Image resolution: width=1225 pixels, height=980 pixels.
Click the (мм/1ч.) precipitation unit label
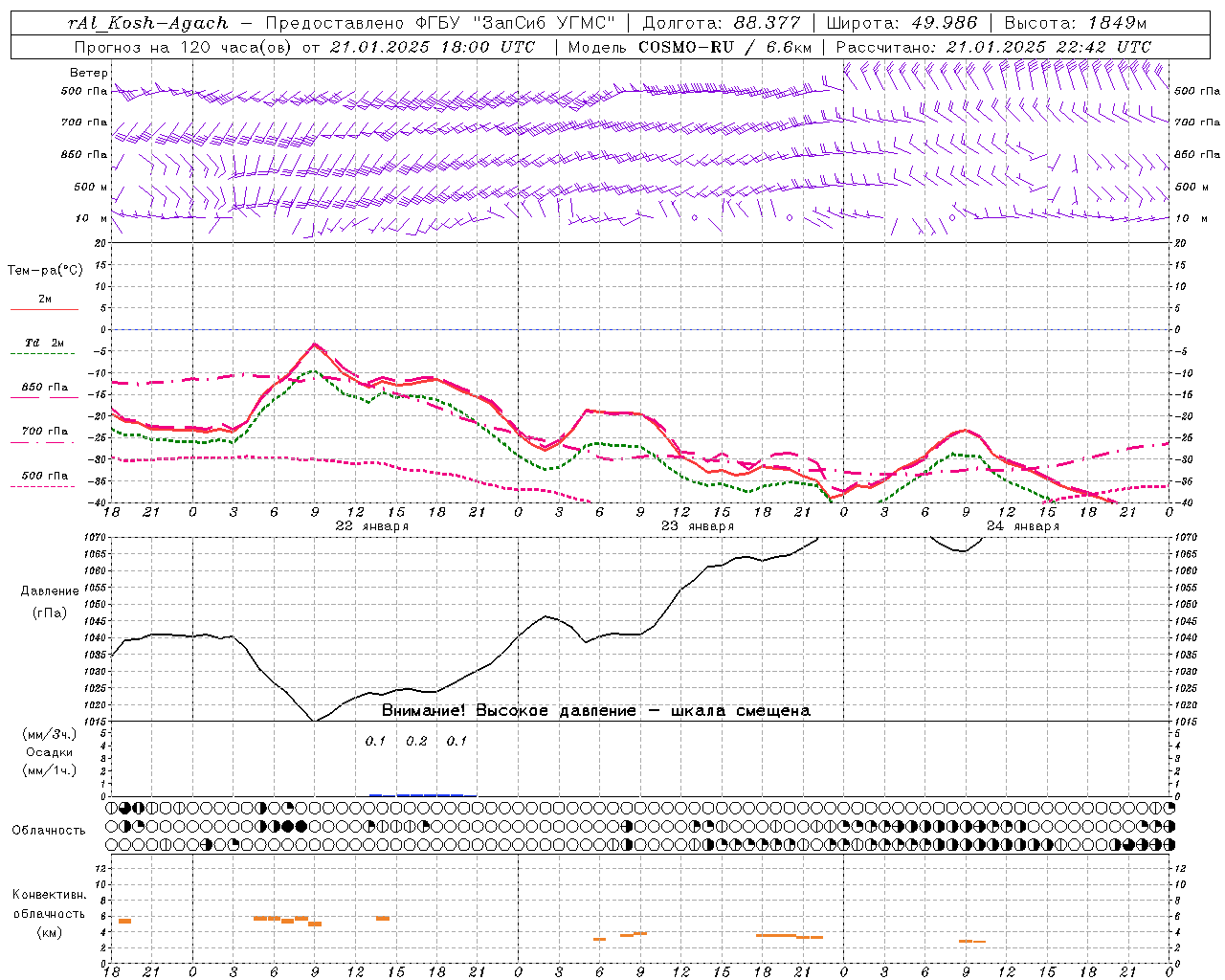click(49, 769)
